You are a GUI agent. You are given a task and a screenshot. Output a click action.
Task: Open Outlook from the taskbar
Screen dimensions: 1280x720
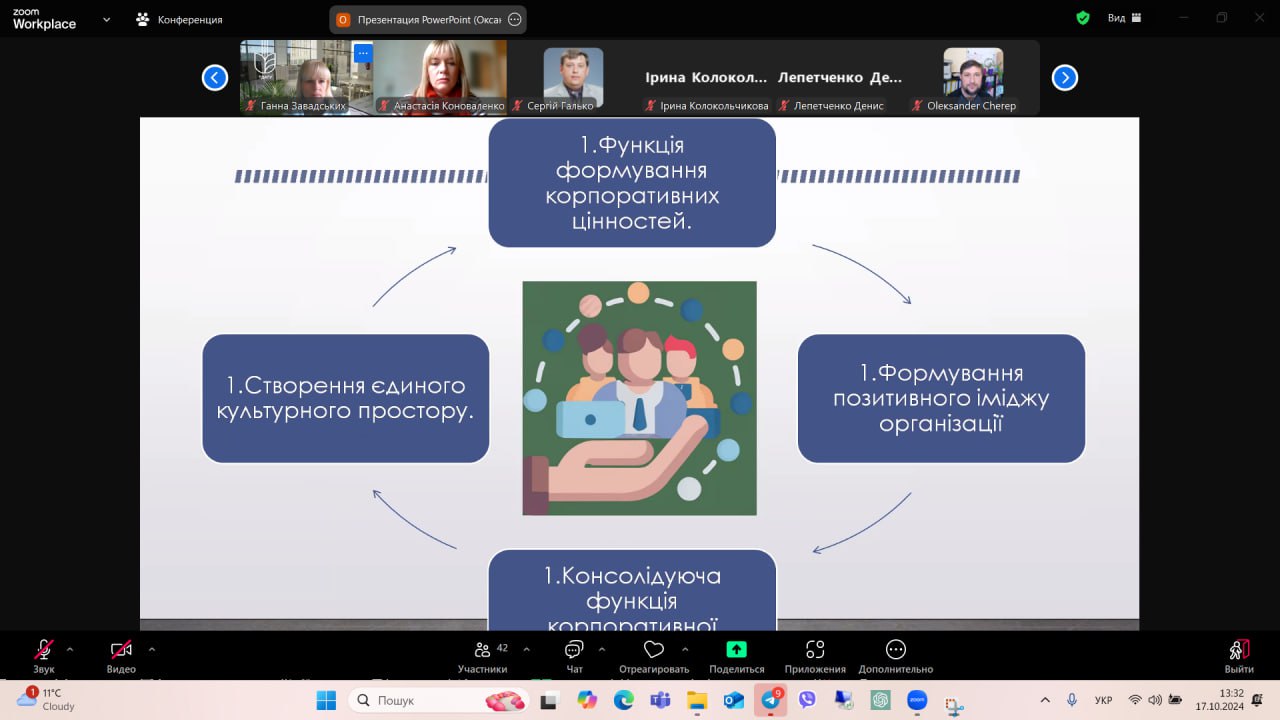pyautogui.click(x=734, y=700)
